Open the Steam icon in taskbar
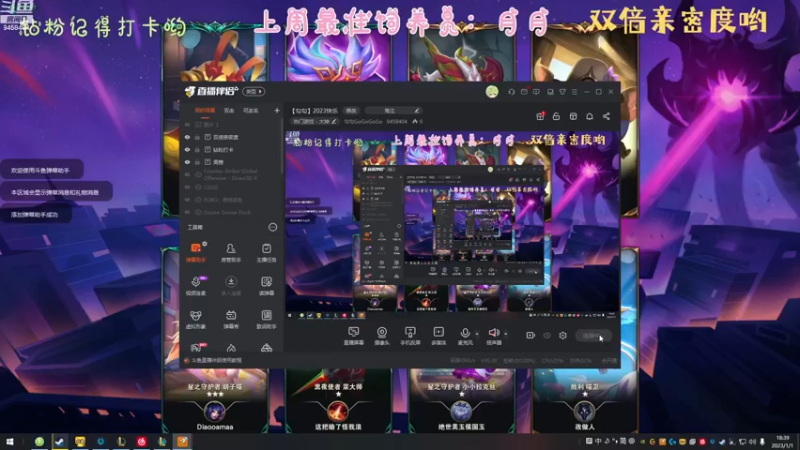 60,442
